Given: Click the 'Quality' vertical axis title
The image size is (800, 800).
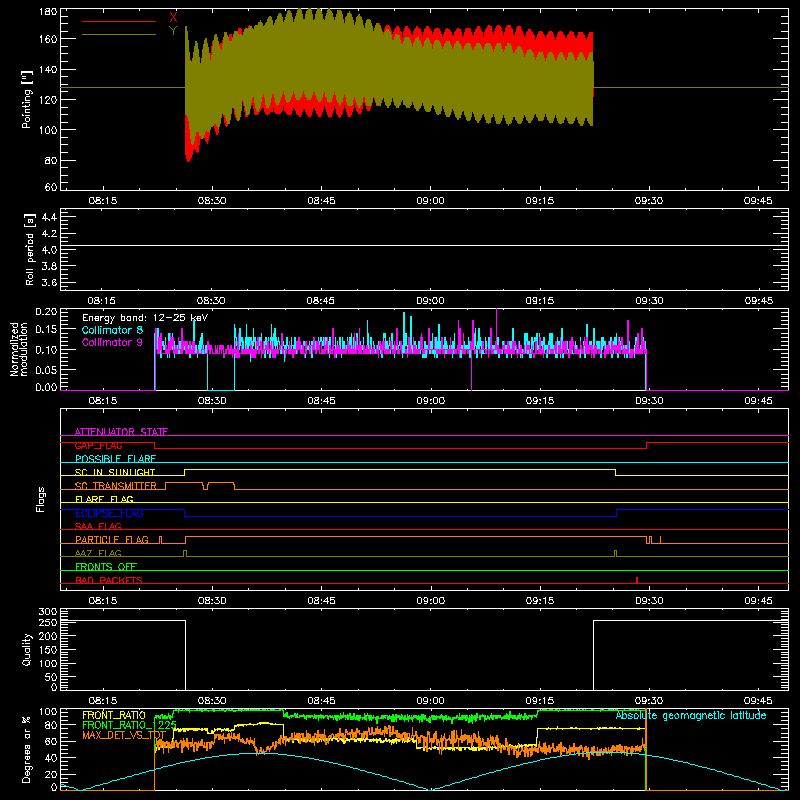Looking at the screenshot, I should pos(27,649).
